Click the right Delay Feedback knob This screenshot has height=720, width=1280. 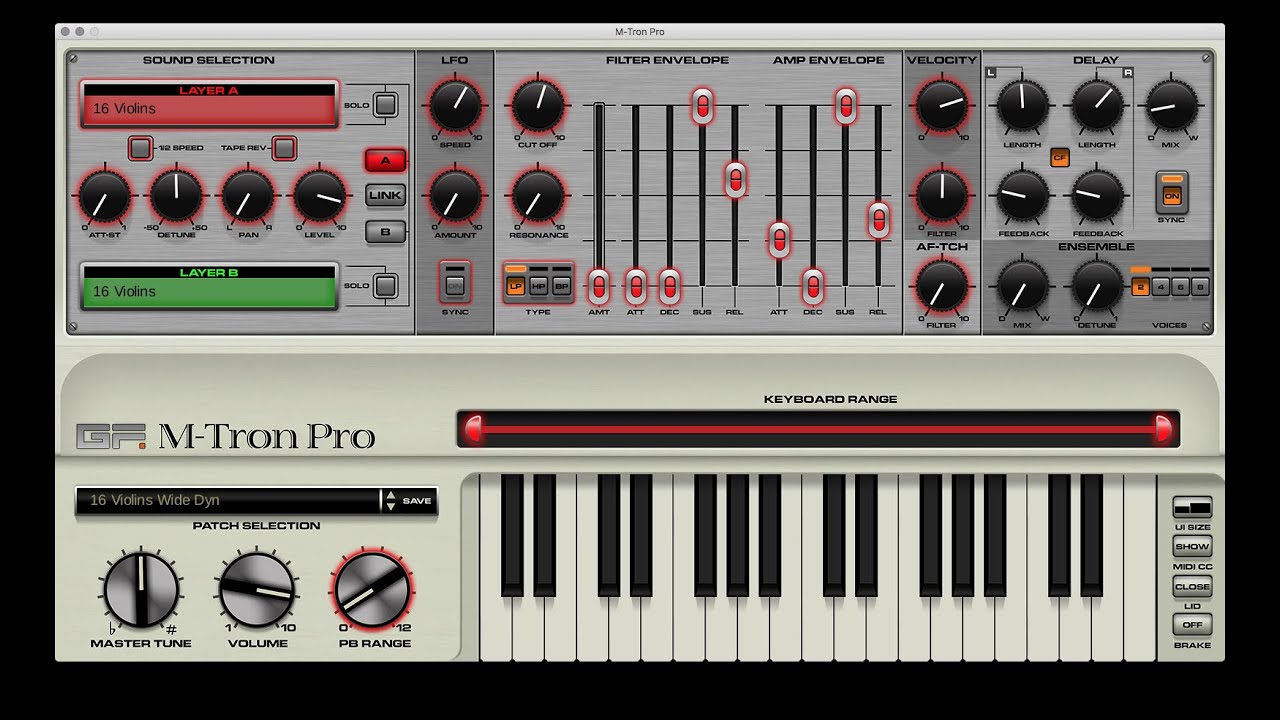pos(1097,196)
